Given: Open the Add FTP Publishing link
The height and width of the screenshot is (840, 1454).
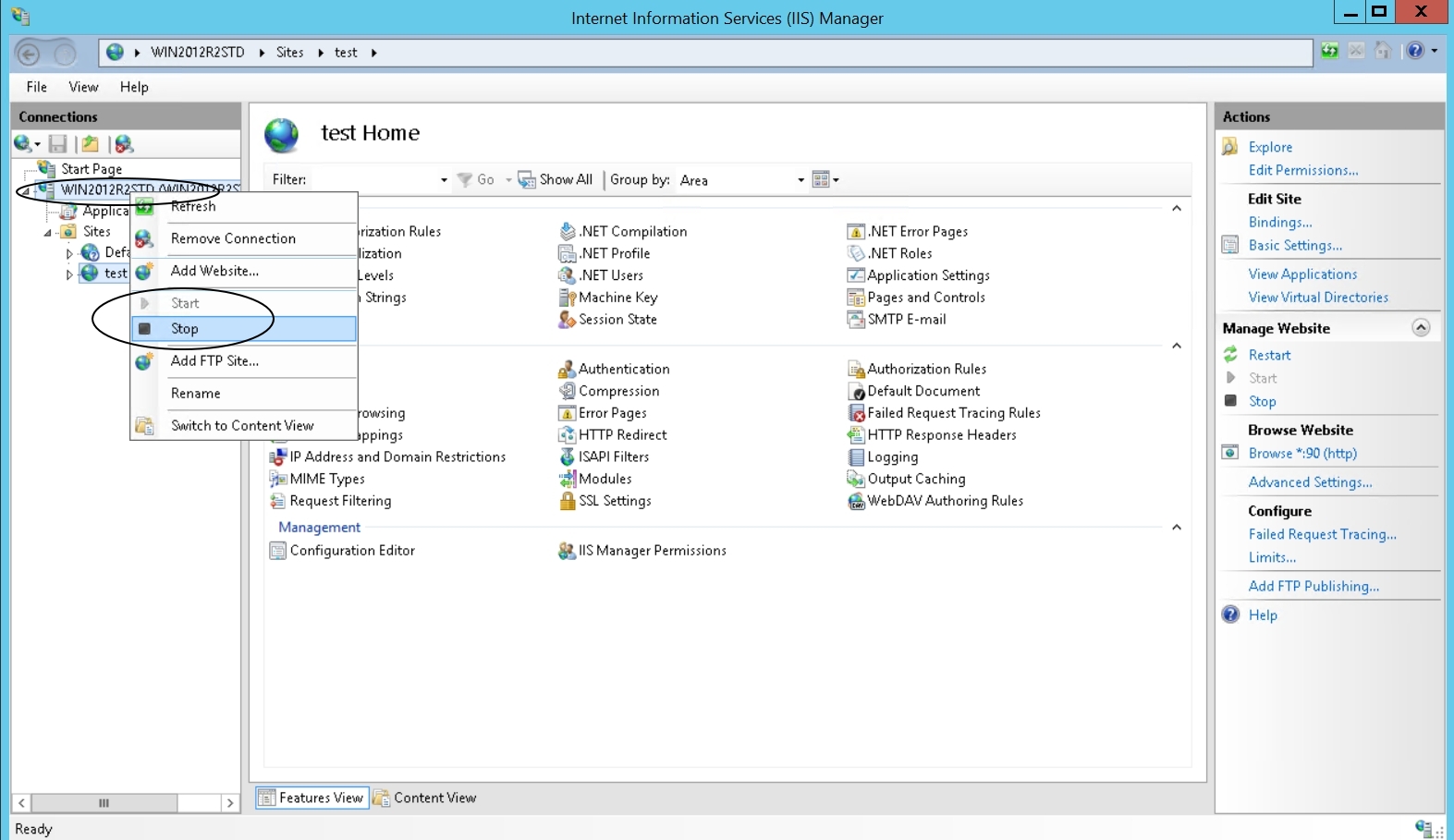Looking at the screenshot, I should pyautogui.click(x=1313, y=586).
